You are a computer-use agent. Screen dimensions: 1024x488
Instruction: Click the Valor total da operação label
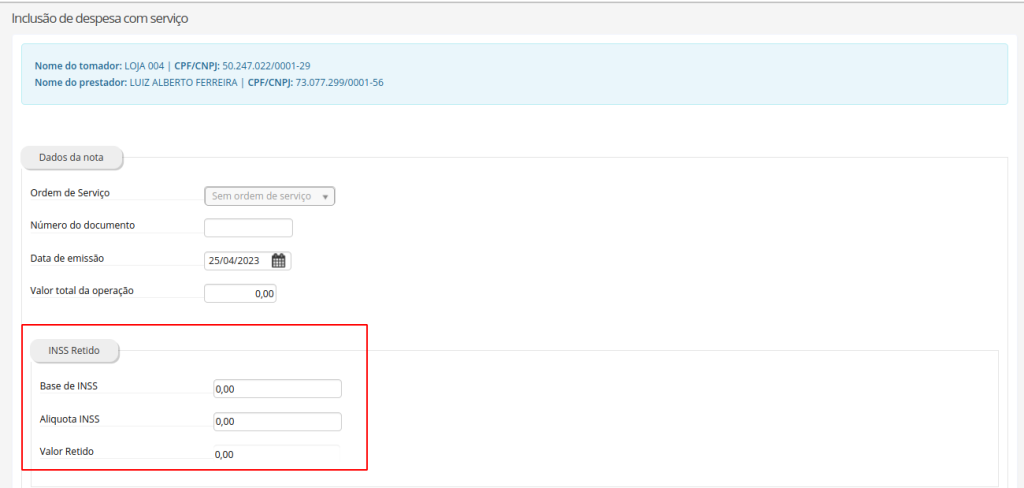[82, 291]
